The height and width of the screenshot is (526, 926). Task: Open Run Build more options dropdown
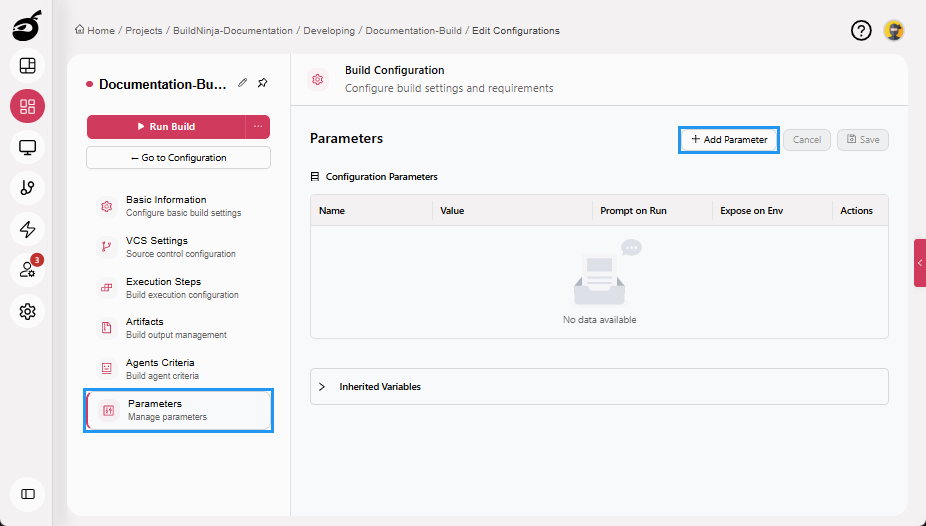click(258, 126)
